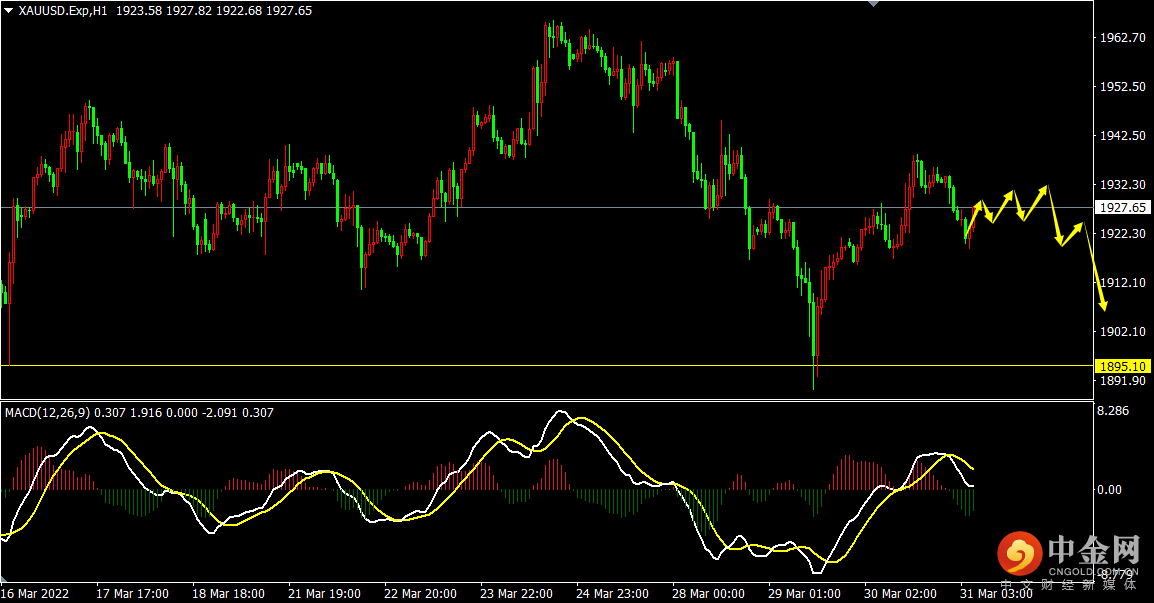Screen dimensions: 1154x603
Task: Click the XAUUSD.Exp,H1 chart dropdown triangle
Action: tap(9, 11)
